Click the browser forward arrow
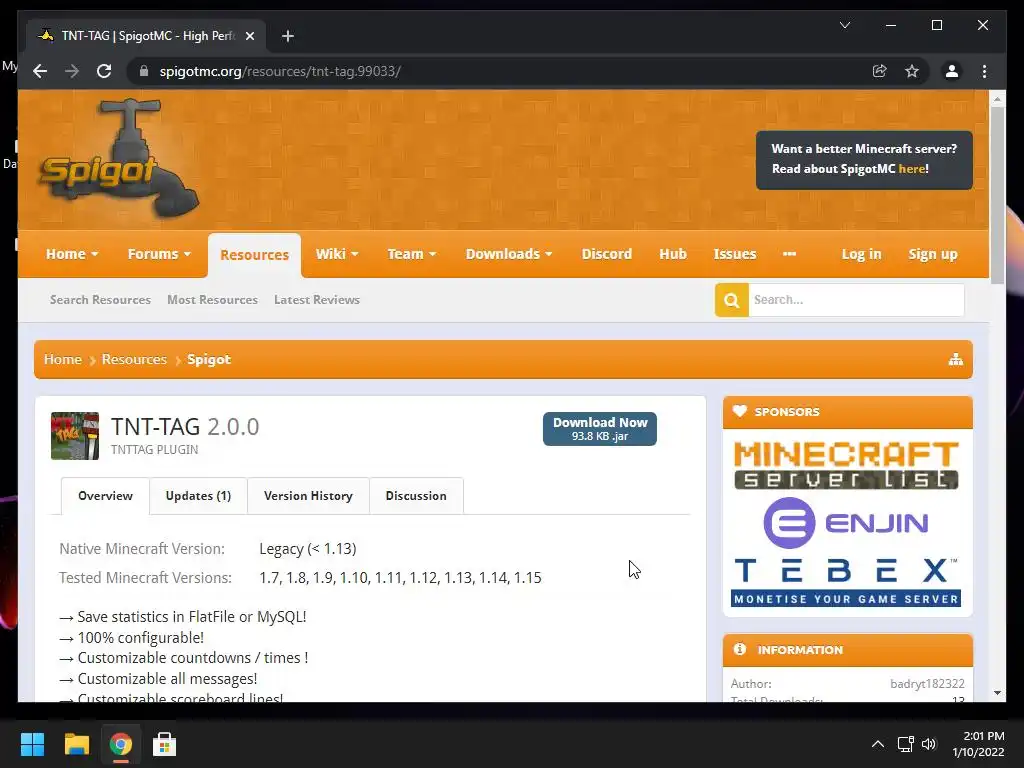 [x=72, y=71]
